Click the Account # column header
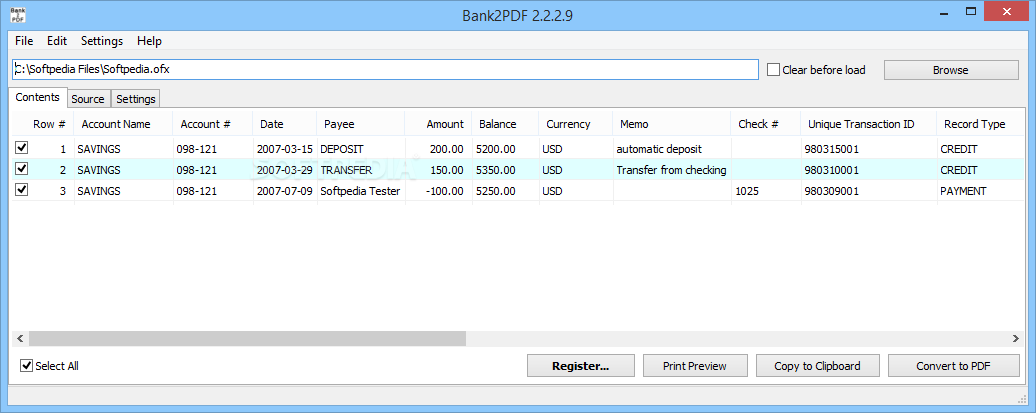This screenshot has width=1036, height=413. 213,124
